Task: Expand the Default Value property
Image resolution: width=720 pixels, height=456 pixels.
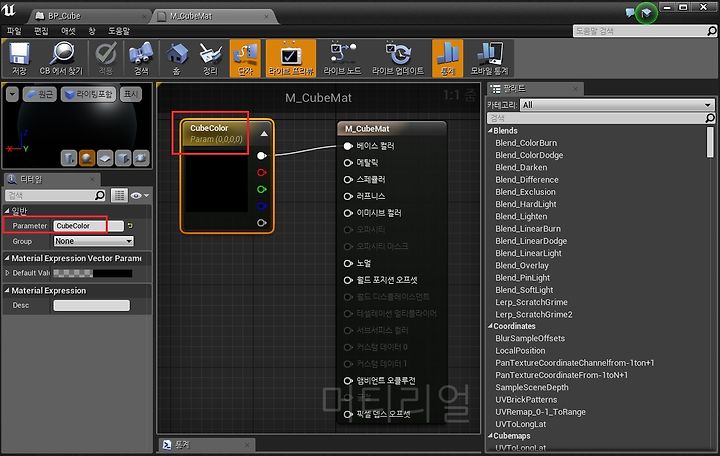Action: click(x=7, y=273)
